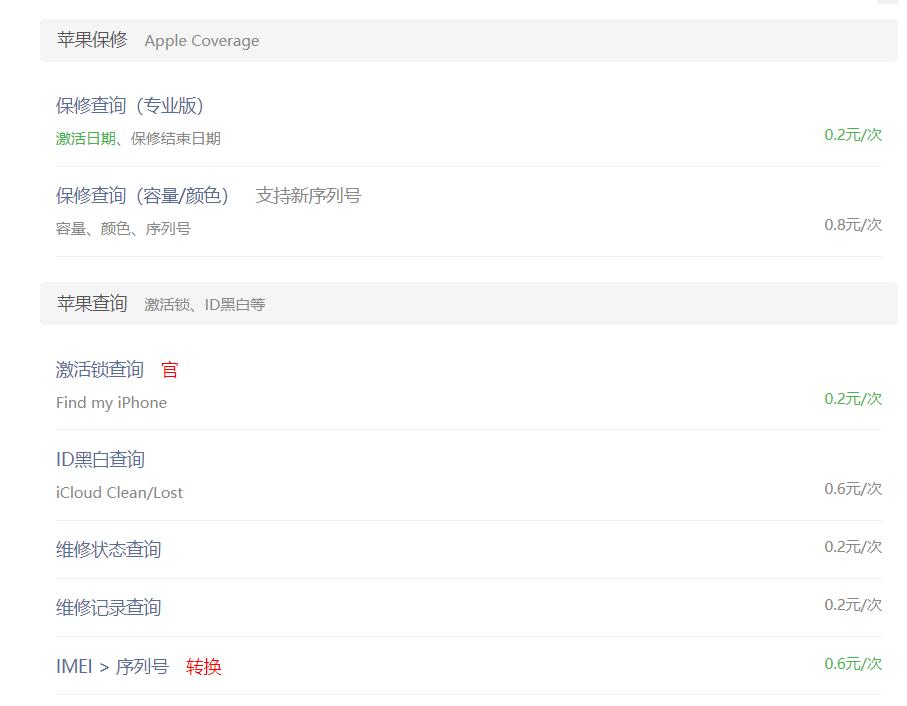This screenshot has height=706, width=907.
Task: Select the iCloud Clean/Lost description
Action: click(x=119, y=493)
